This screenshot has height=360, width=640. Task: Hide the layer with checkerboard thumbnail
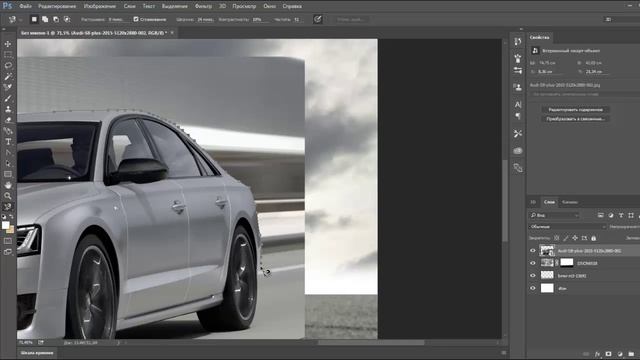point(533,276)
